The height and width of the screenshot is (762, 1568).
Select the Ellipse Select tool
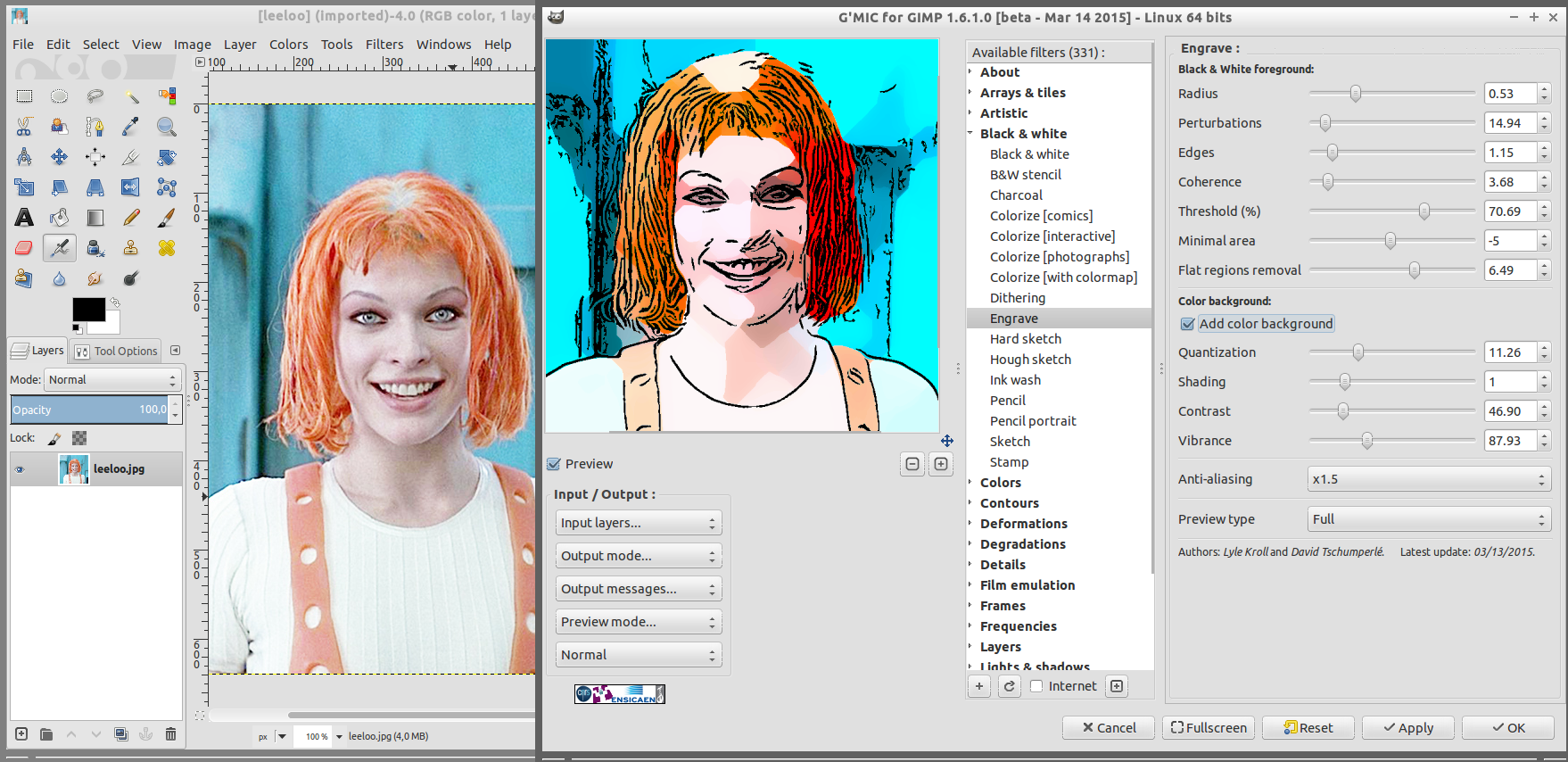(59, 96)
